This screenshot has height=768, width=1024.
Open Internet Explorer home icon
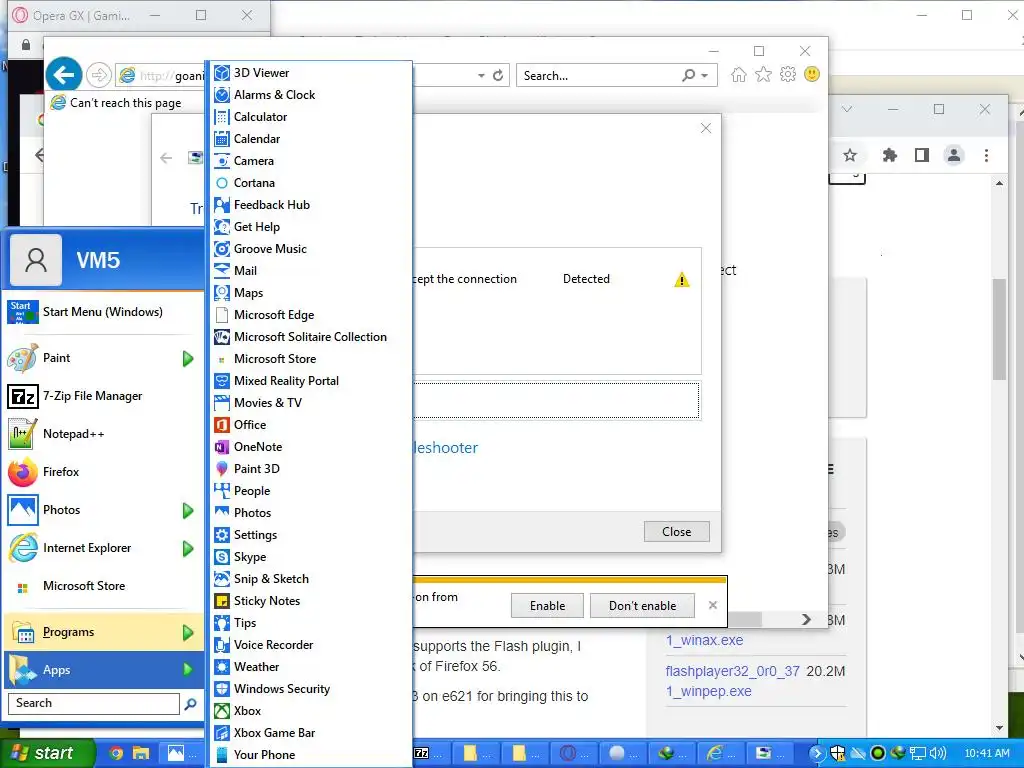[739, 74]
